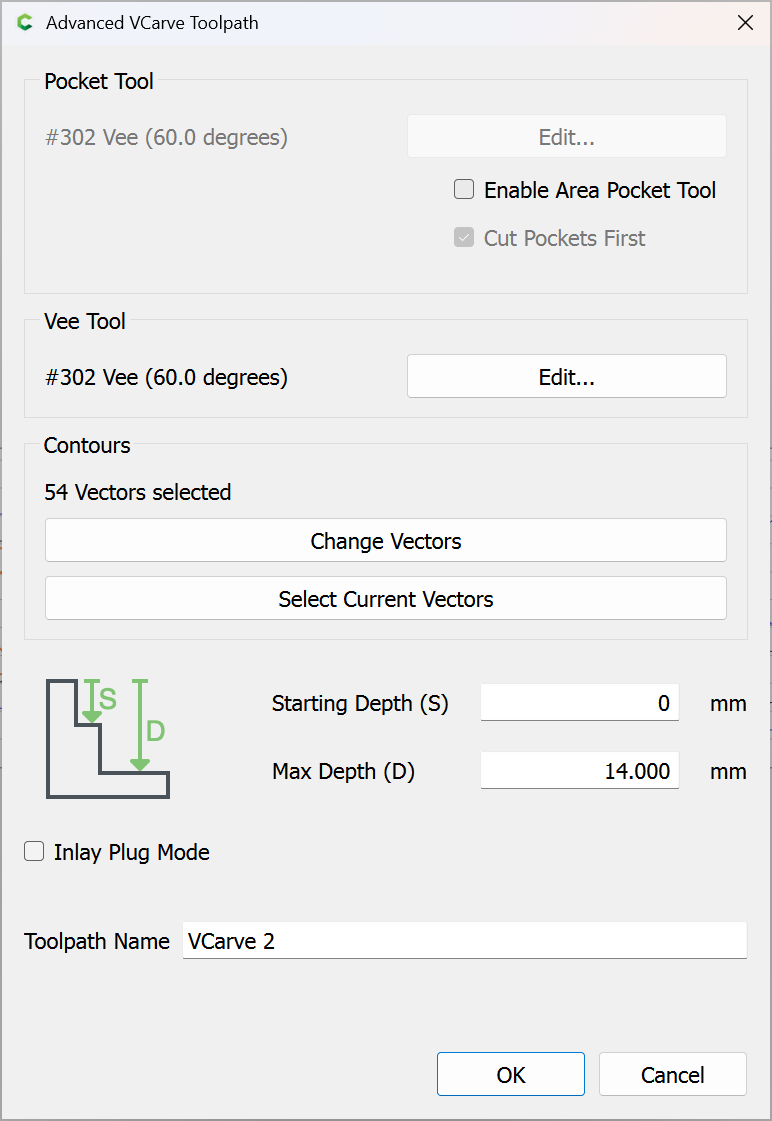Click the Carbide Create logo in title bar
The width and height of the screenshot is (772, 1121).
tap(25, 23)
